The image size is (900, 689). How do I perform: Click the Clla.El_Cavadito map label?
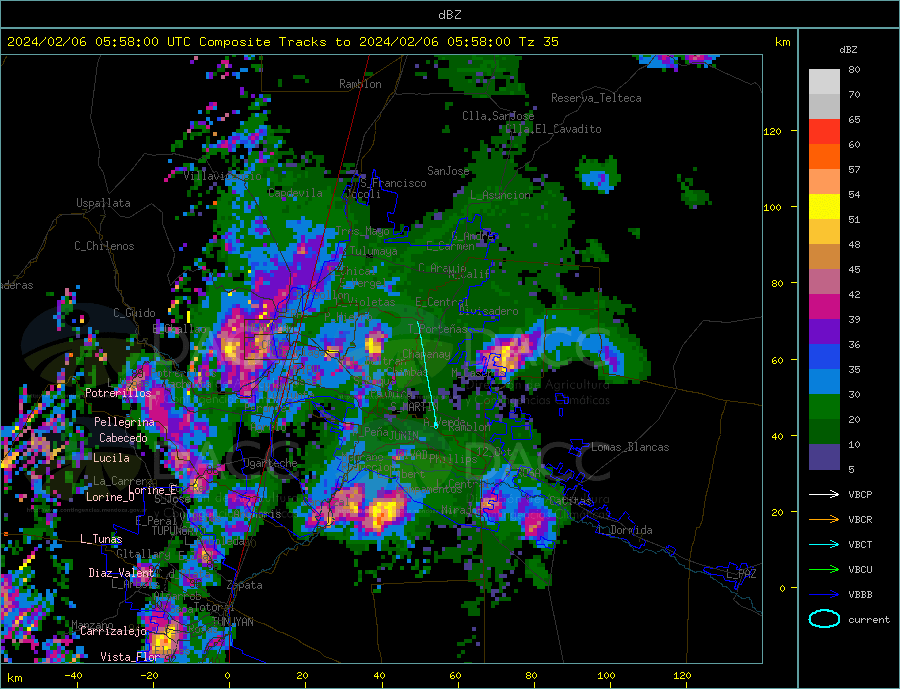tap(553, 129)
